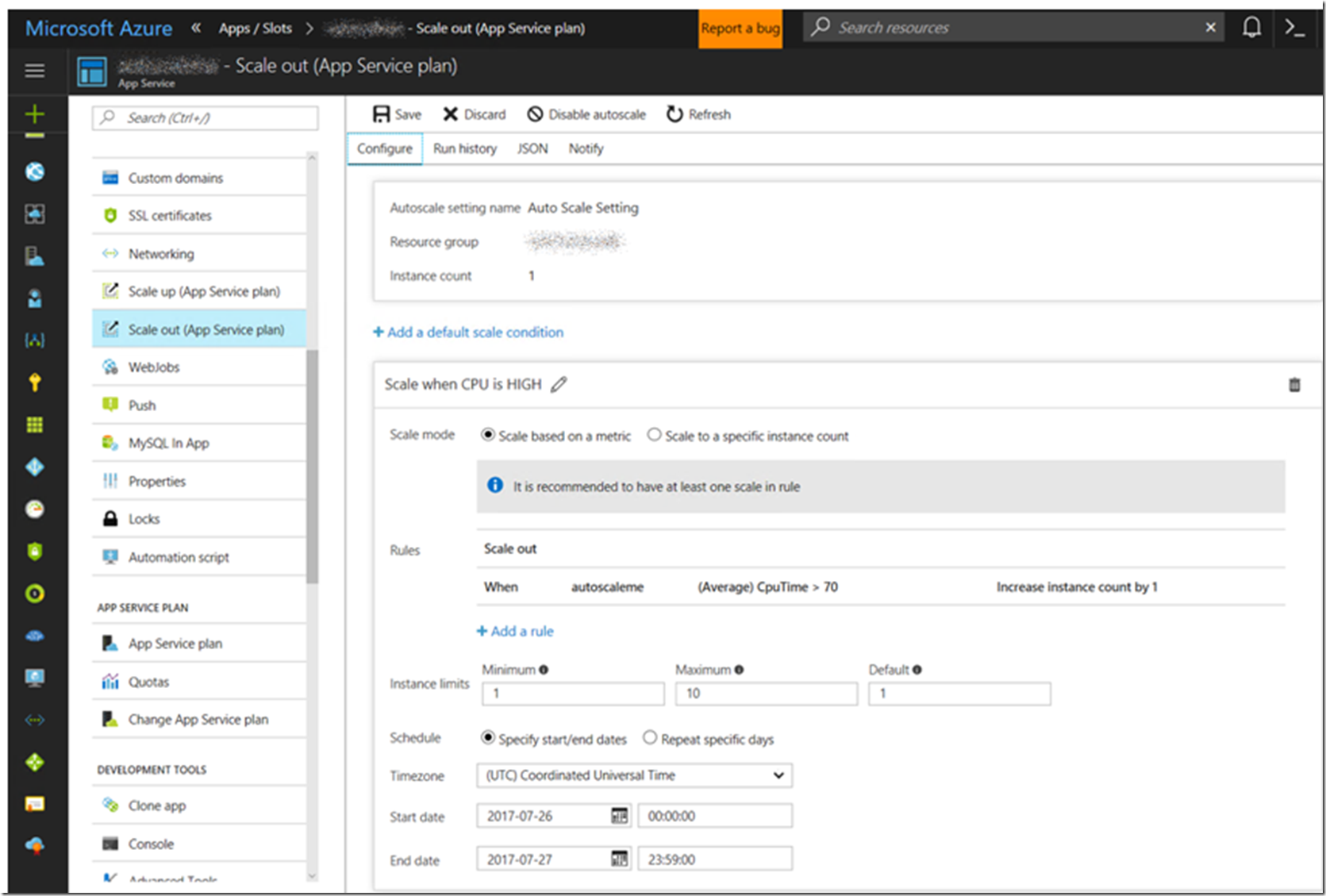Open WebJobs in the menu
Image resolution: width=1326 pixels, height=896 pixels.
[x=198, y=367]
